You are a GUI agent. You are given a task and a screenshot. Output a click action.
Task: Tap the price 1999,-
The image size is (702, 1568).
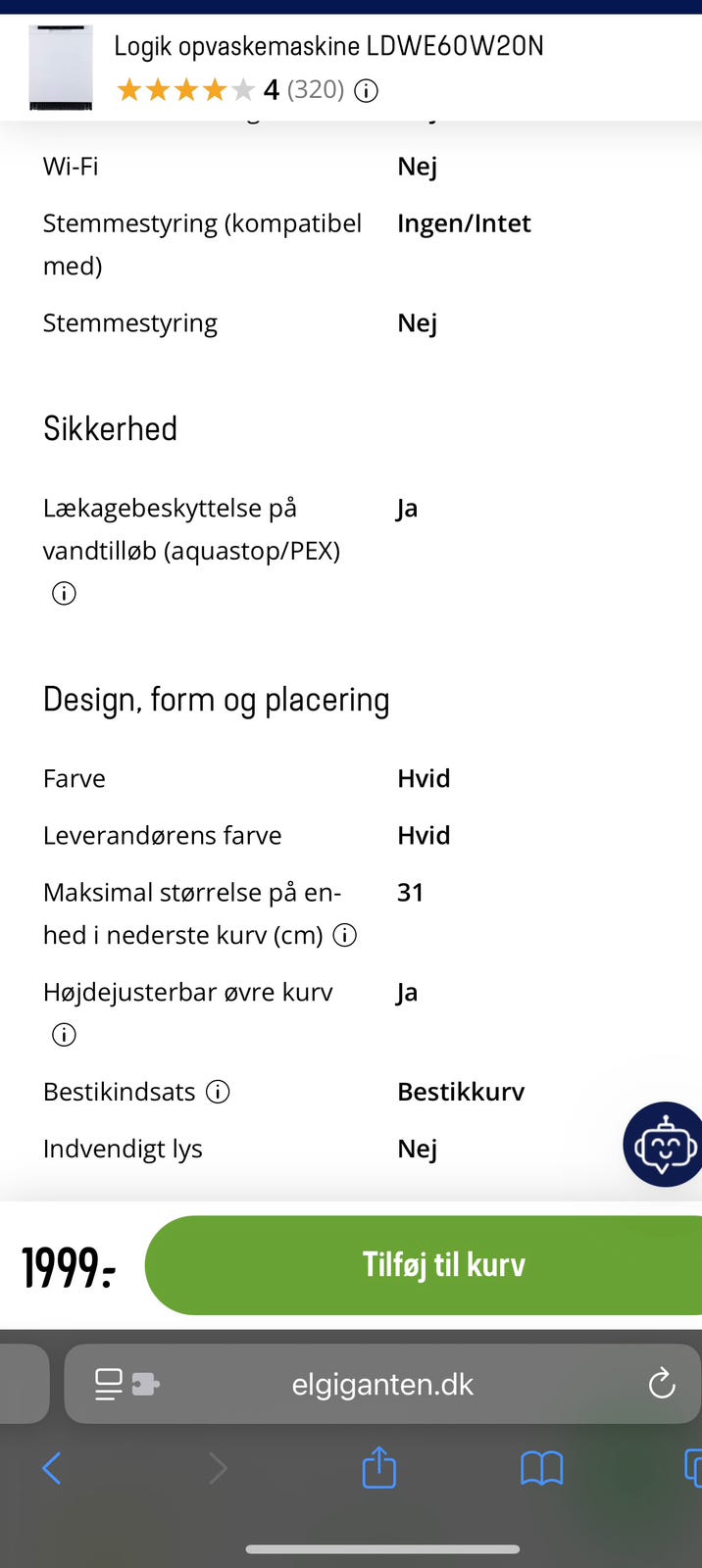pos(67,1265)
